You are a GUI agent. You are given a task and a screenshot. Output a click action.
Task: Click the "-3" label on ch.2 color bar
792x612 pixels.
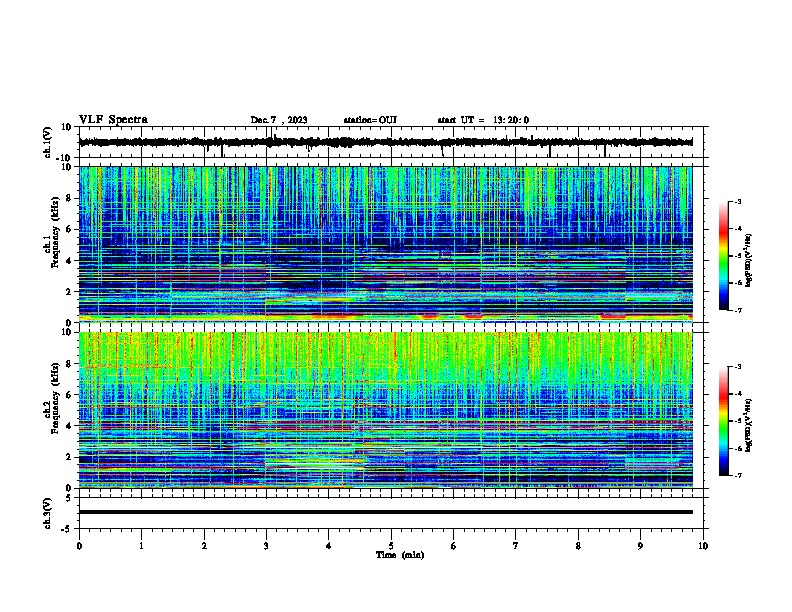[x=738, y=367]
